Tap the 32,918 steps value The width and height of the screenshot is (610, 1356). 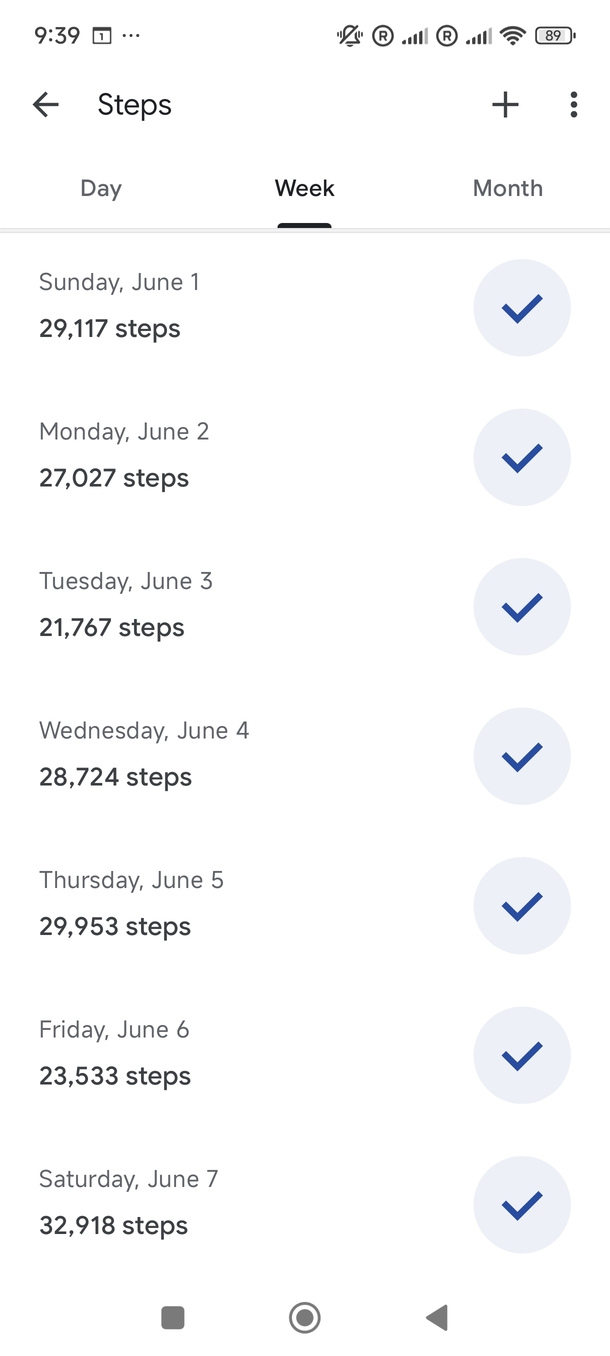[114, 1226]
